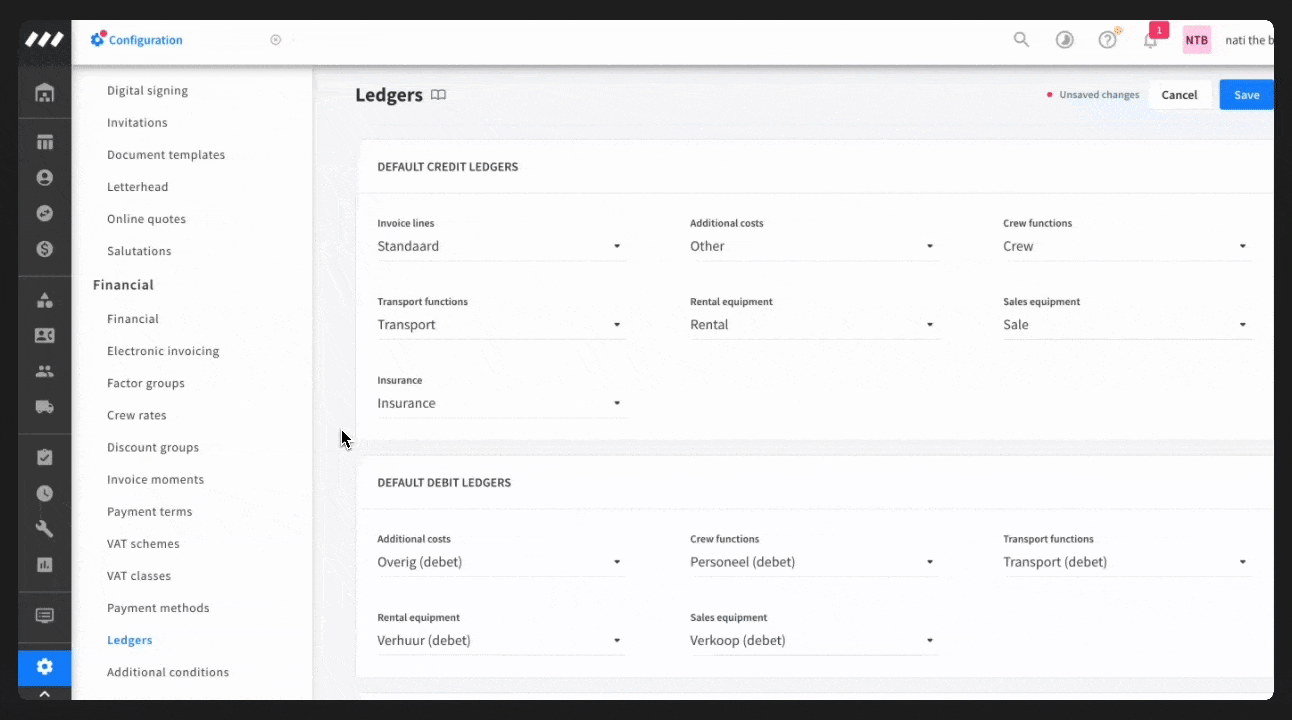Screen dimensions: 1292x720
Task: Open Salutations settings
Action: (139, 251)
